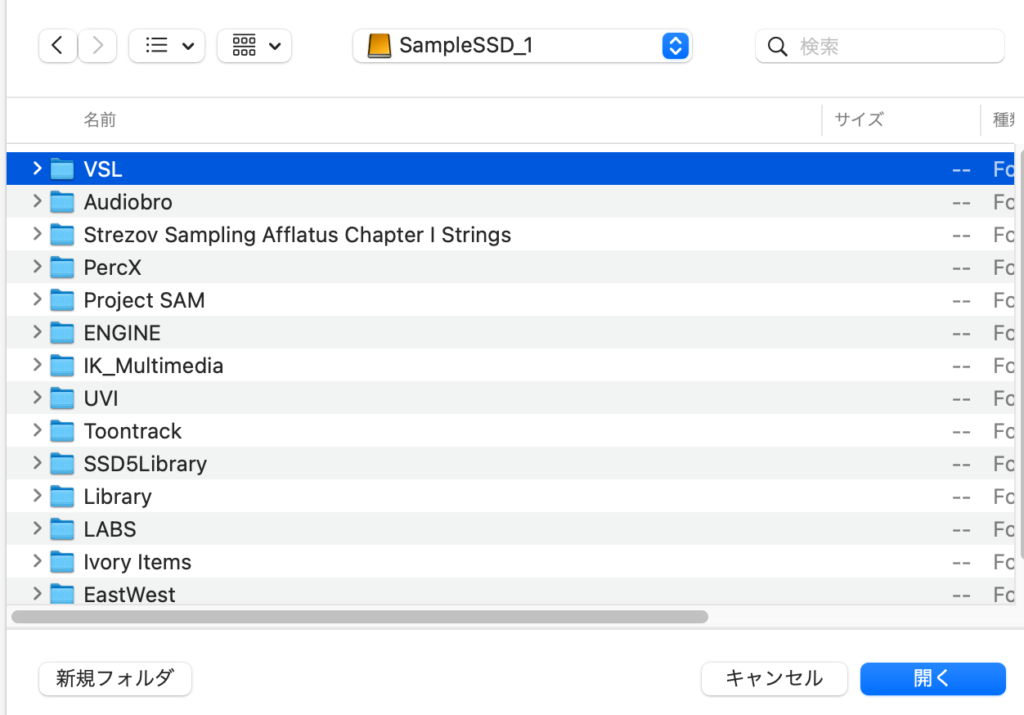Viewport: 1024px width, 715px height.
Task: Confirm selection with the 開く button
Action: (x=933, y=678)
